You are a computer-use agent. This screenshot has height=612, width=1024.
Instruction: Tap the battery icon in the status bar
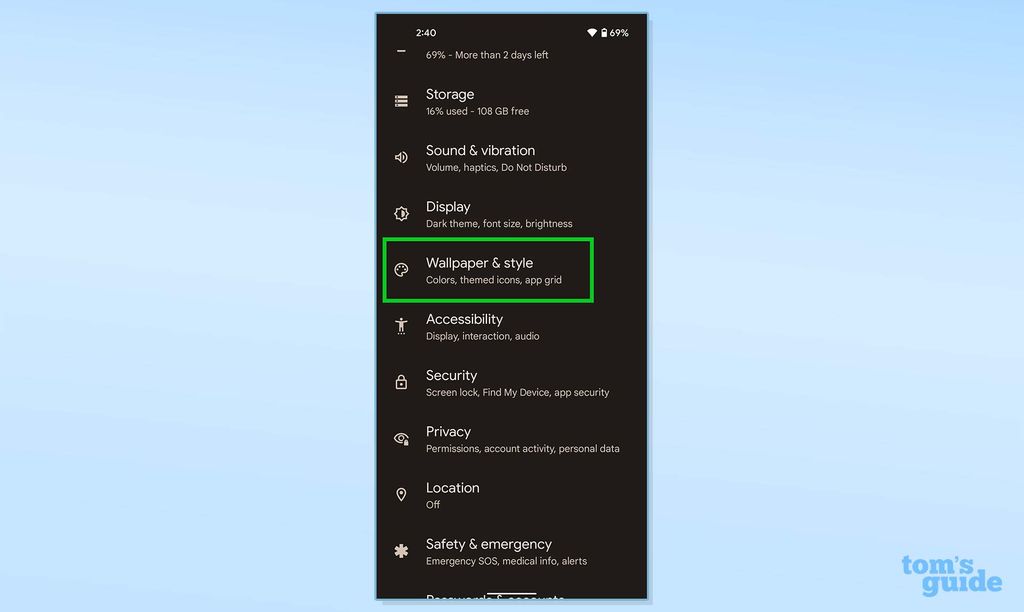(x=602, y=32)
